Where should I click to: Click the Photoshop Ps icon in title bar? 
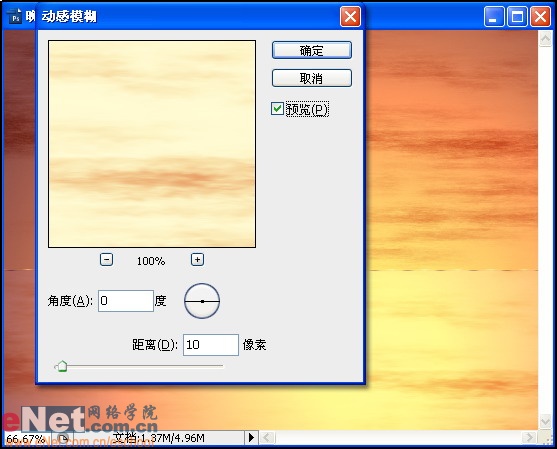coord(15,16)
